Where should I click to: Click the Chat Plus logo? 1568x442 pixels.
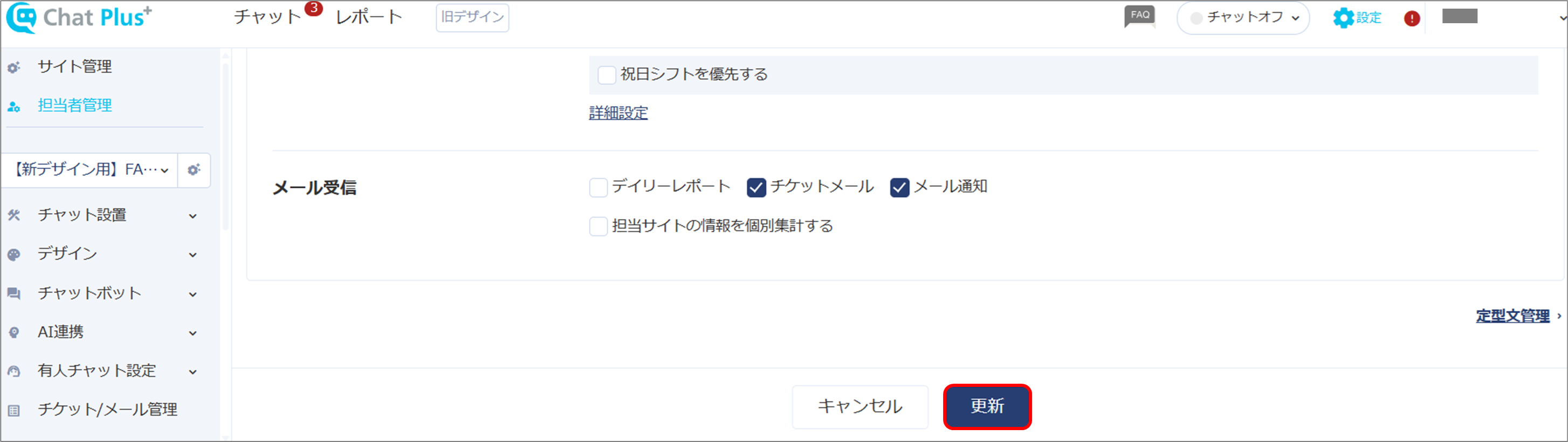79,18
